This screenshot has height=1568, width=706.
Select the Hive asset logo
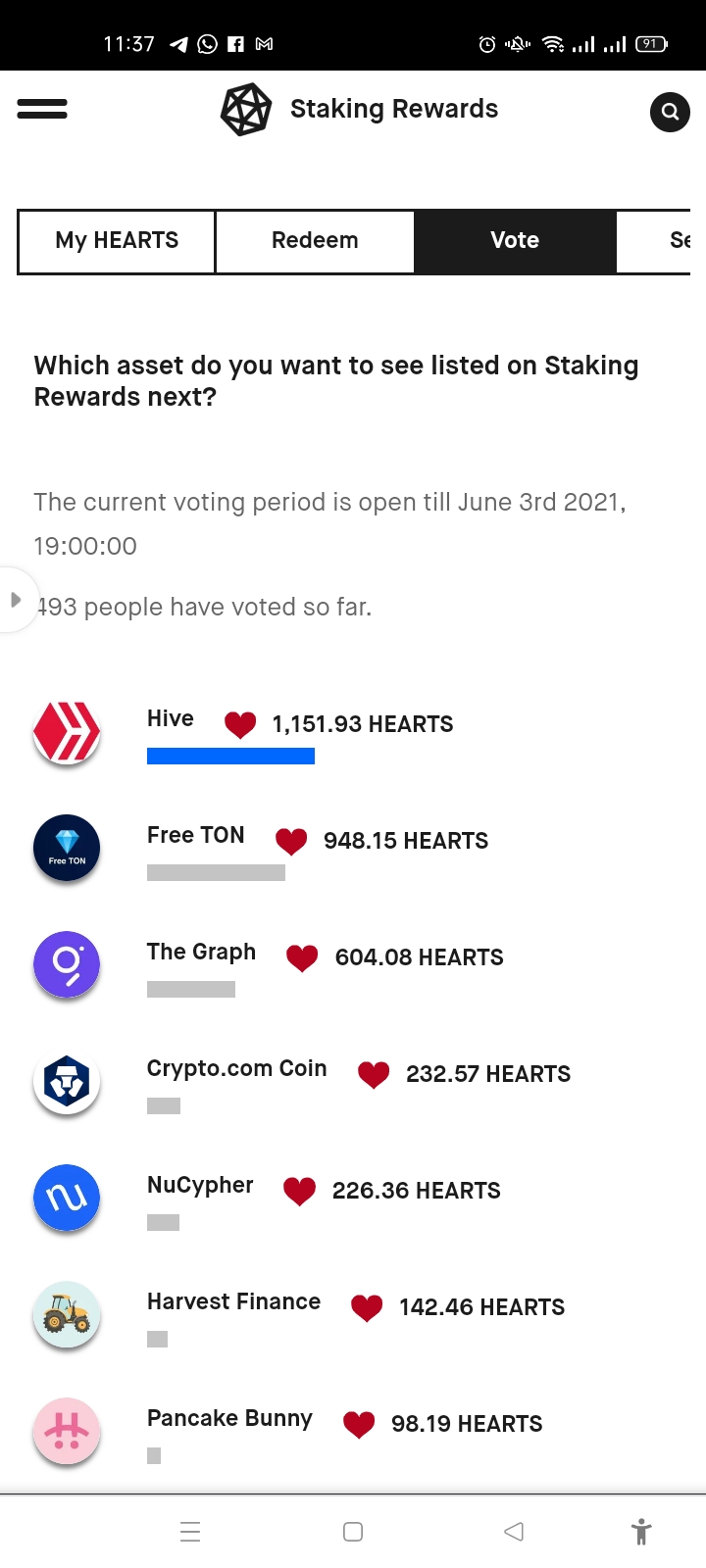(x=67, y=731)
